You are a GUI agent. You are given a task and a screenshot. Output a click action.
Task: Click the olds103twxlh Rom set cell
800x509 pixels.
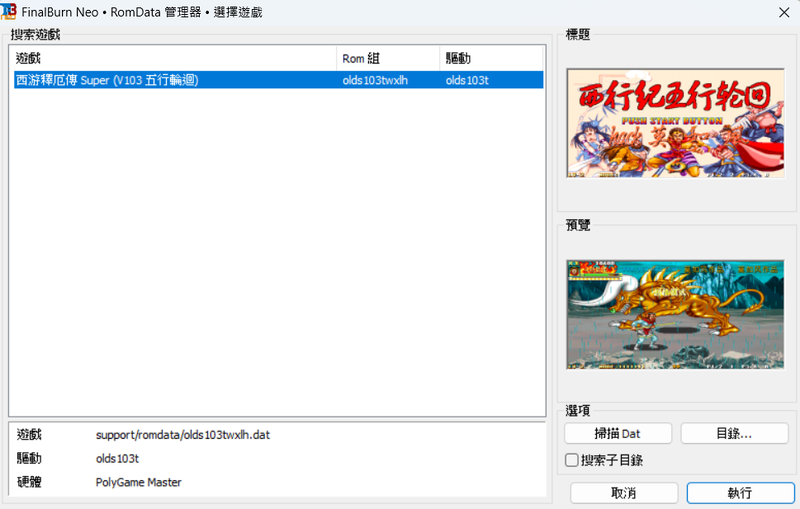375,80
